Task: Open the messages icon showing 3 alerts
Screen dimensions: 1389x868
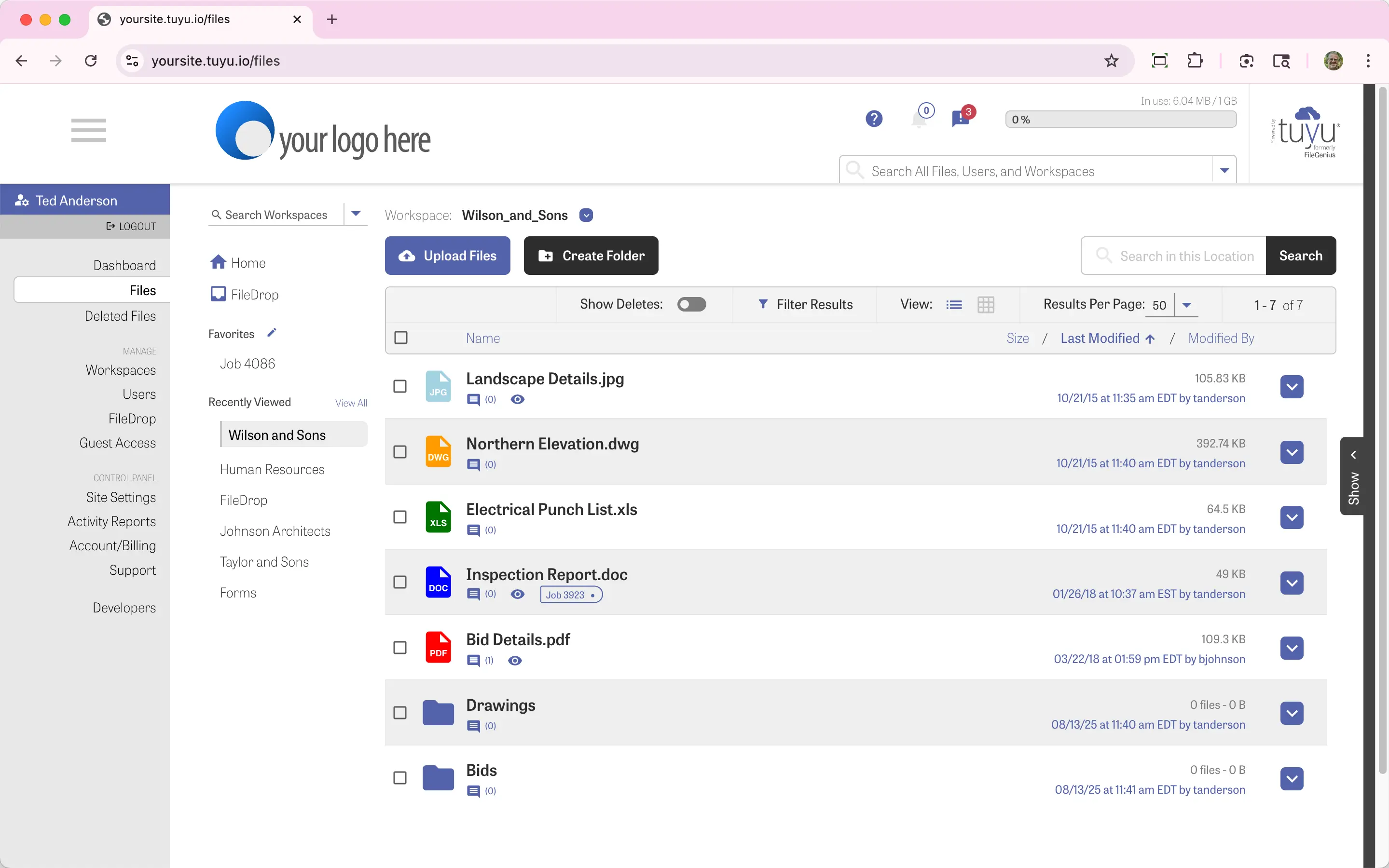Action: coord(960,119)
